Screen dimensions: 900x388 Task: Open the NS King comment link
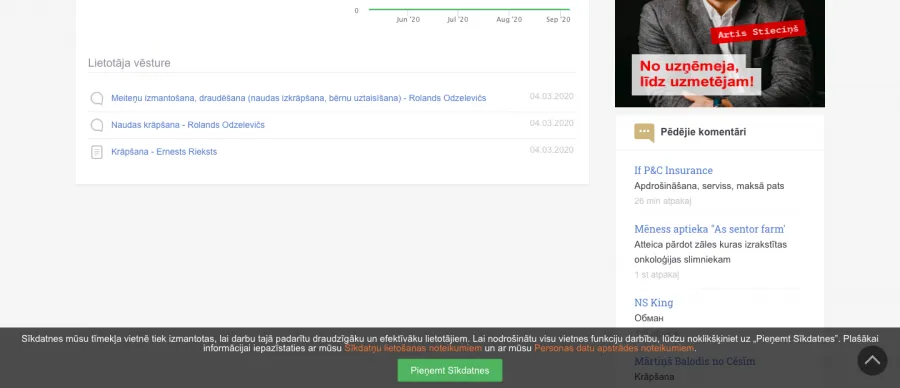[x=653, y=302]
